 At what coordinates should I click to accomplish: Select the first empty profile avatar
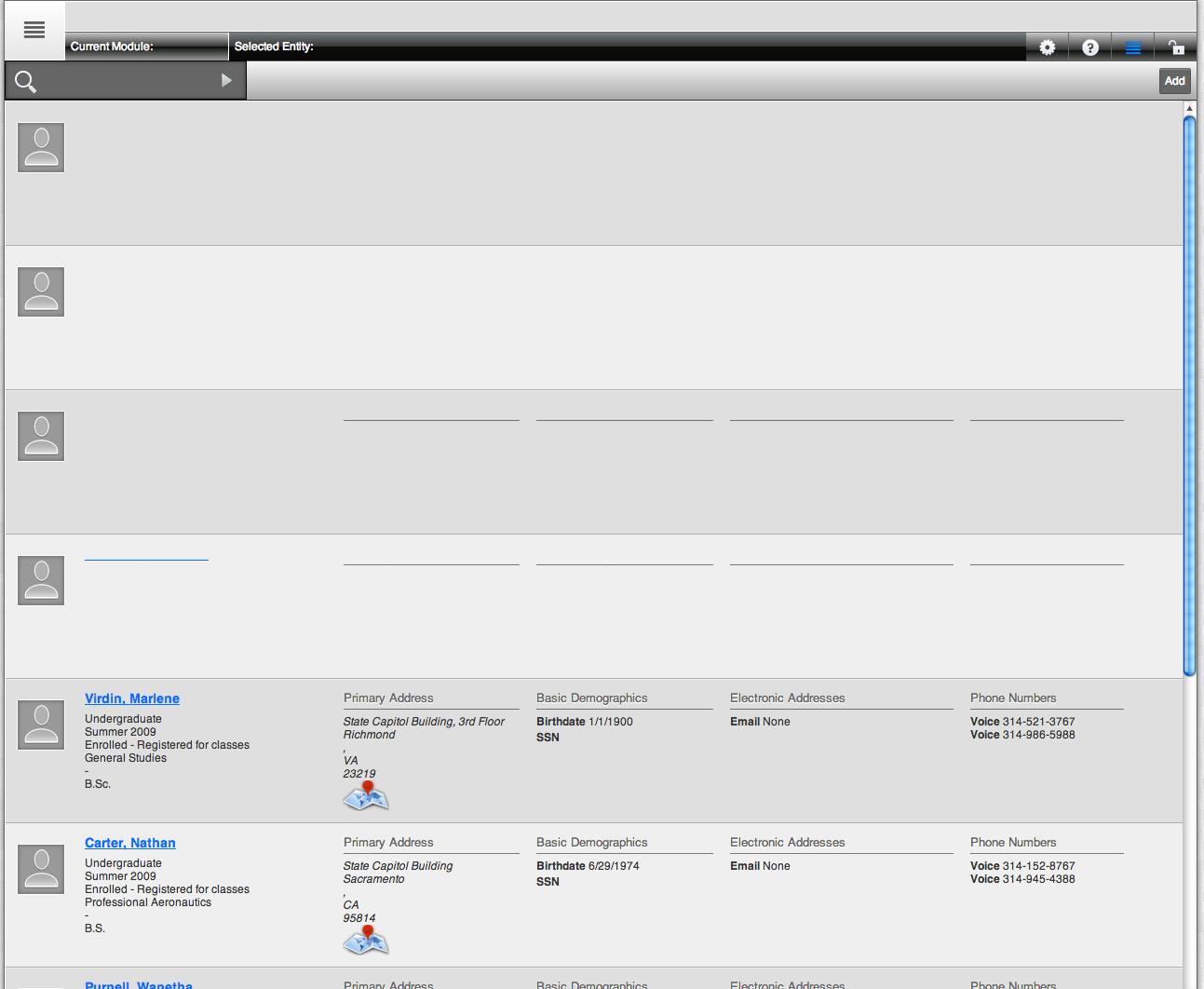[x=41, y=148]
